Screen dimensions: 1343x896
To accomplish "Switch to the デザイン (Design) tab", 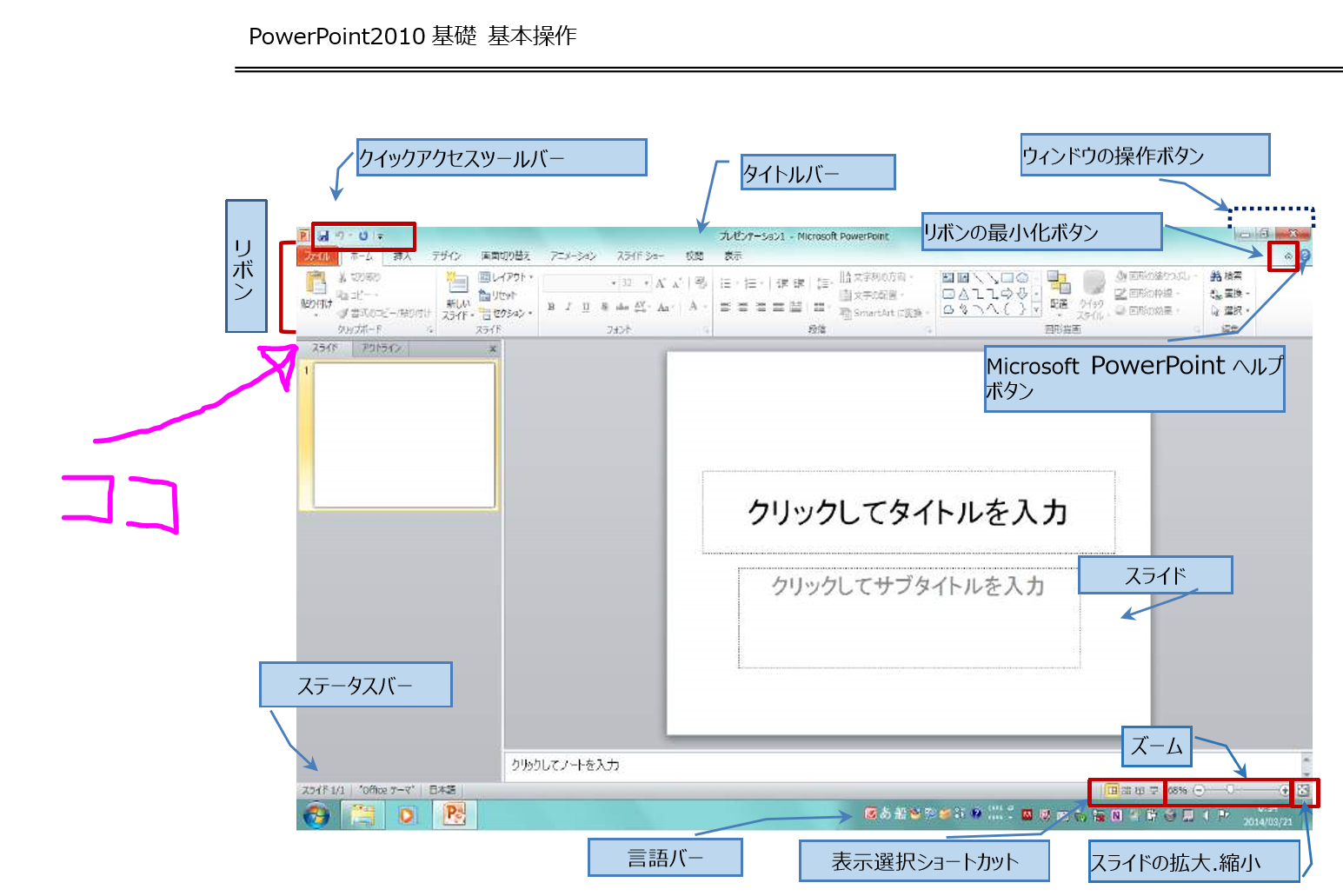I will tap(446, 256).
